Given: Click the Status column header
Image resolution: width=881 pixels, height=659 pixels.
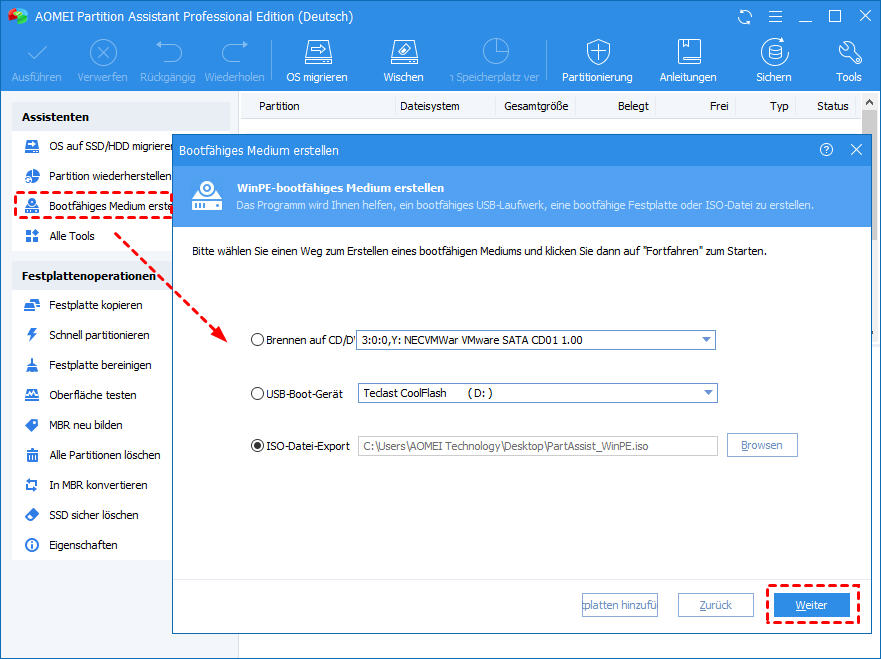Looking at the screenshot, I should [x=833, y=106].
